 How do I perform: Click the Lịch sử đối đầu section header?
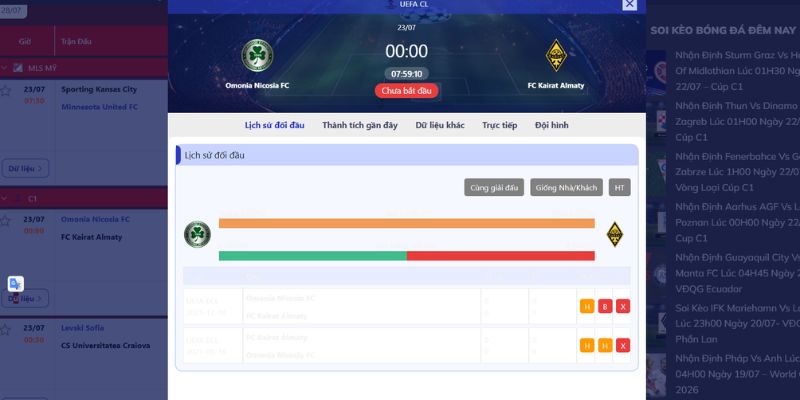coord(407,155)
